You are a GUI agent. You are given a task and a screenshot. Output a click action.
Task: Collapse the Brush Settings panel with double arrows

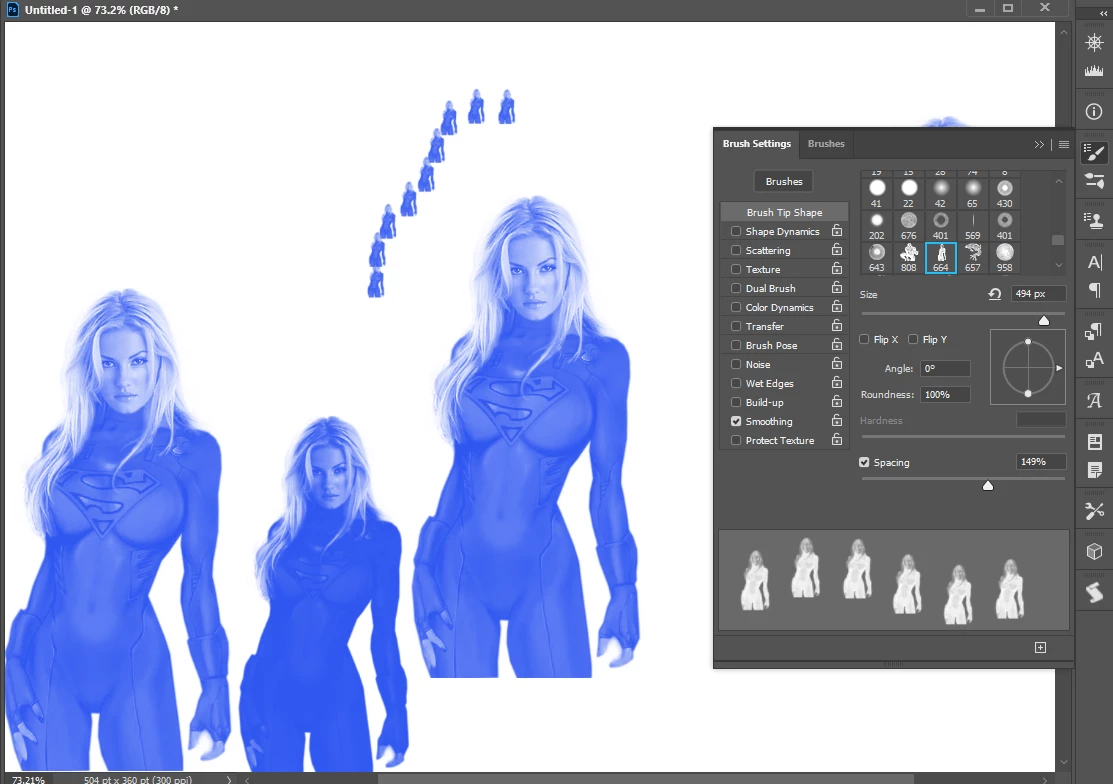(x=1039, y=144)
